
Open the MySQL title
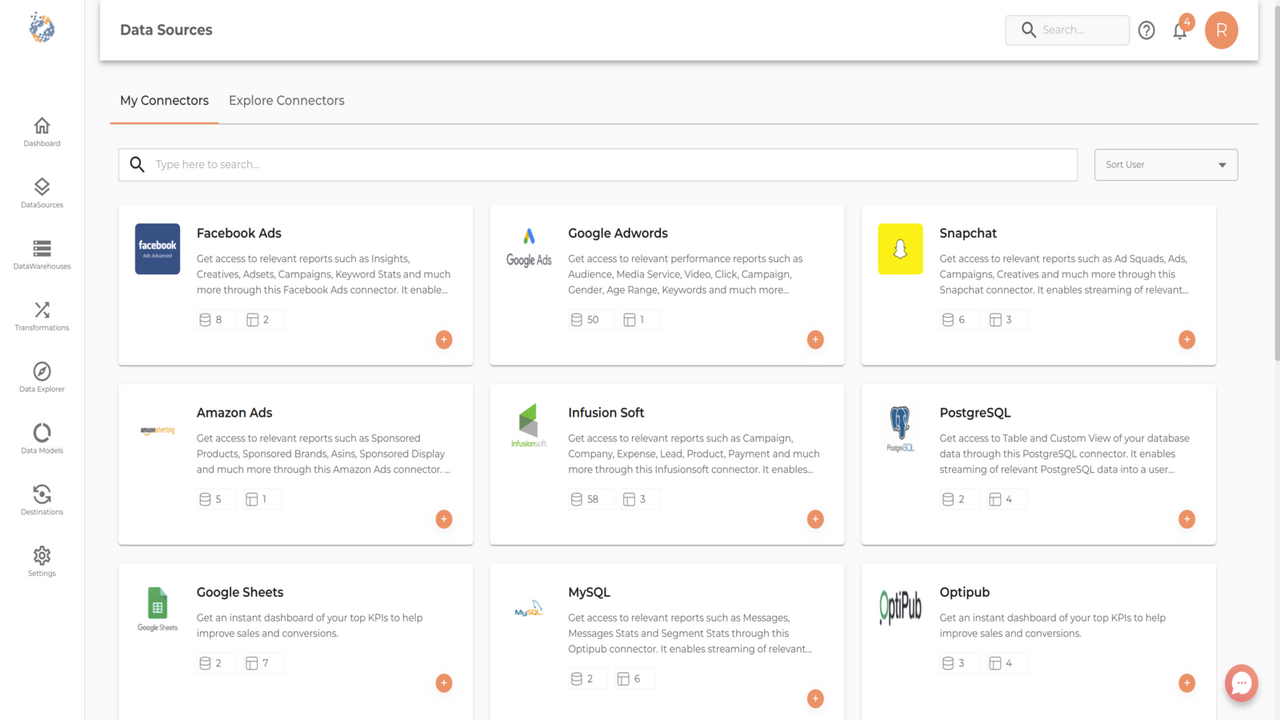coord(589,592)
